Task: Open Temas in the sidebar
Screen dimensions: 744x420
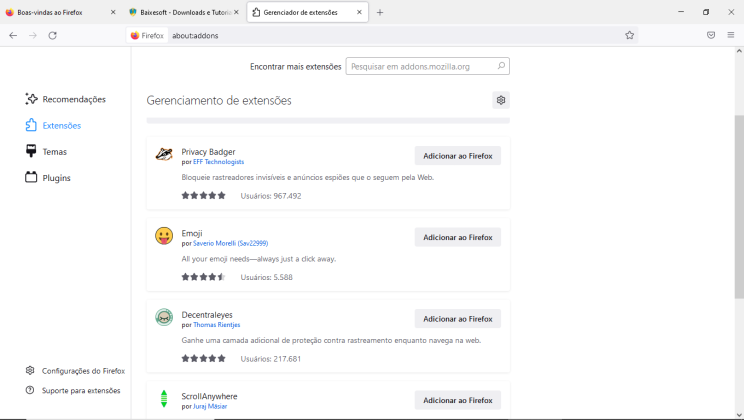Action: click(46, 152)
